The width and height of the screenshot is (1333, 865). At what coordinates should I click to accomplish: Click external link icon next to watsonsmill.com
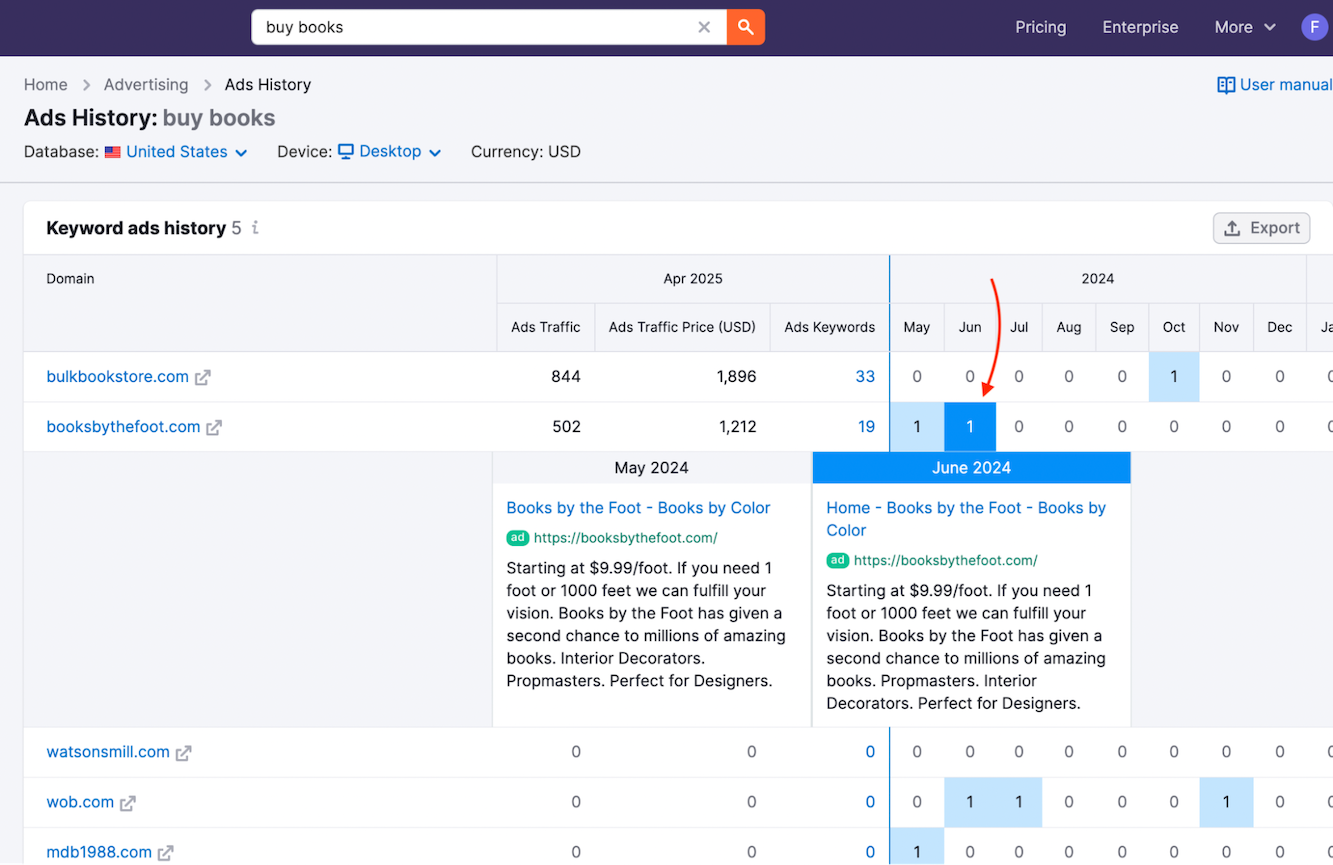184,753
